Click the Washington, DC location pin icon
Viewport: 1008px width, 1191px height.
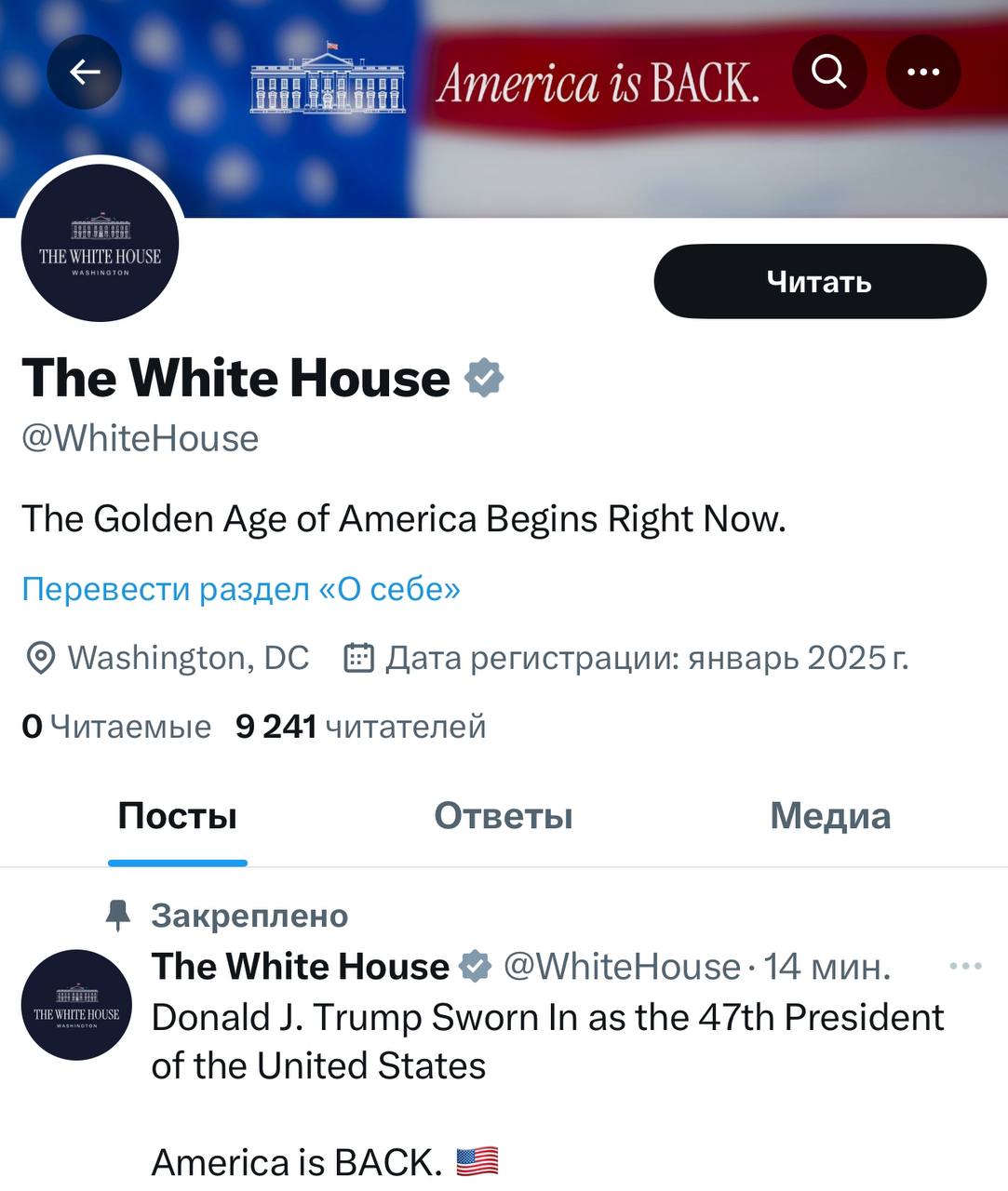[40, 658]
